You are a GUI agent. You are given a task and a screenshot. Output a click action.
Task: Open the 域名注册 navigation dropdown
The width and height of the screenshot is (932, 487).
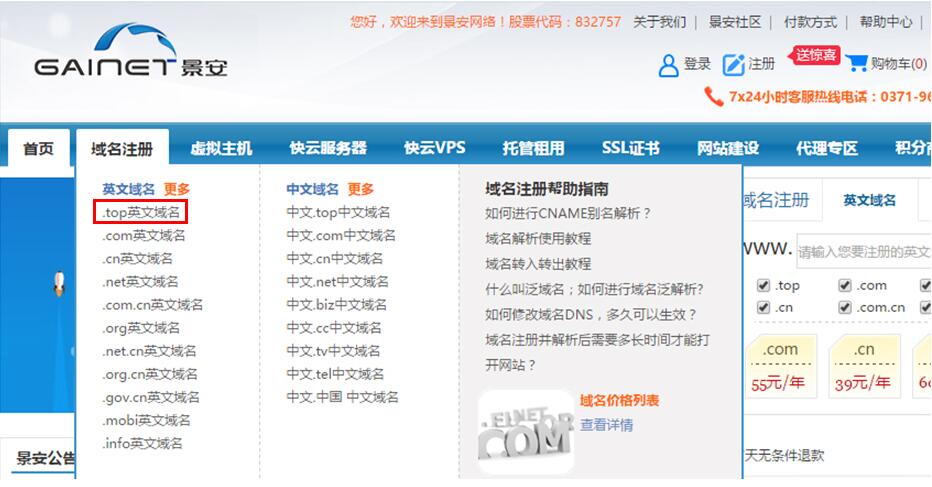[x=122, y=149]
